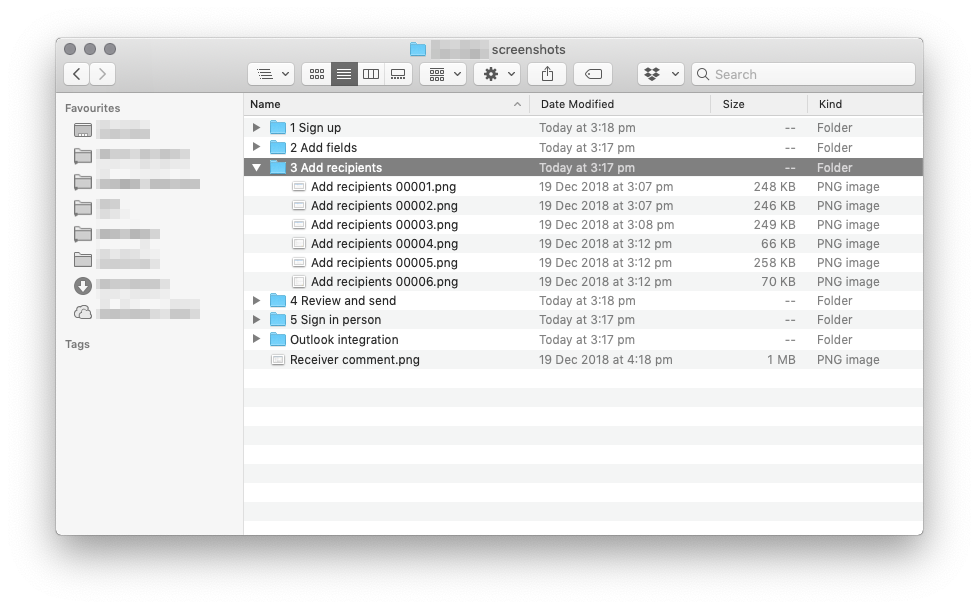Expand the Outlook integration folder

(256, 339)
